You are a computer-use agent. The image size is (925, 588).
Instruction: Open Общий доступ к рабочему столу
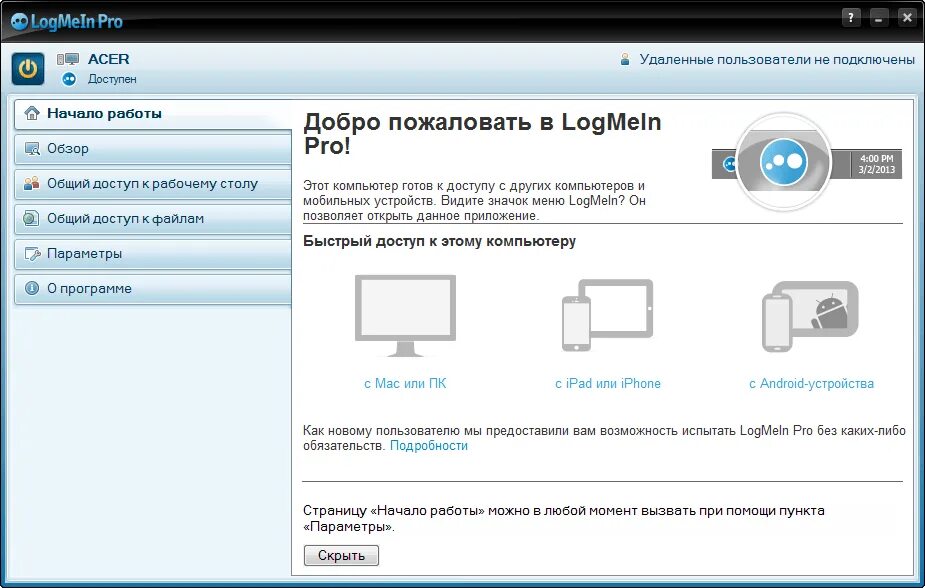pyautogui.click(x=153, y=183)
